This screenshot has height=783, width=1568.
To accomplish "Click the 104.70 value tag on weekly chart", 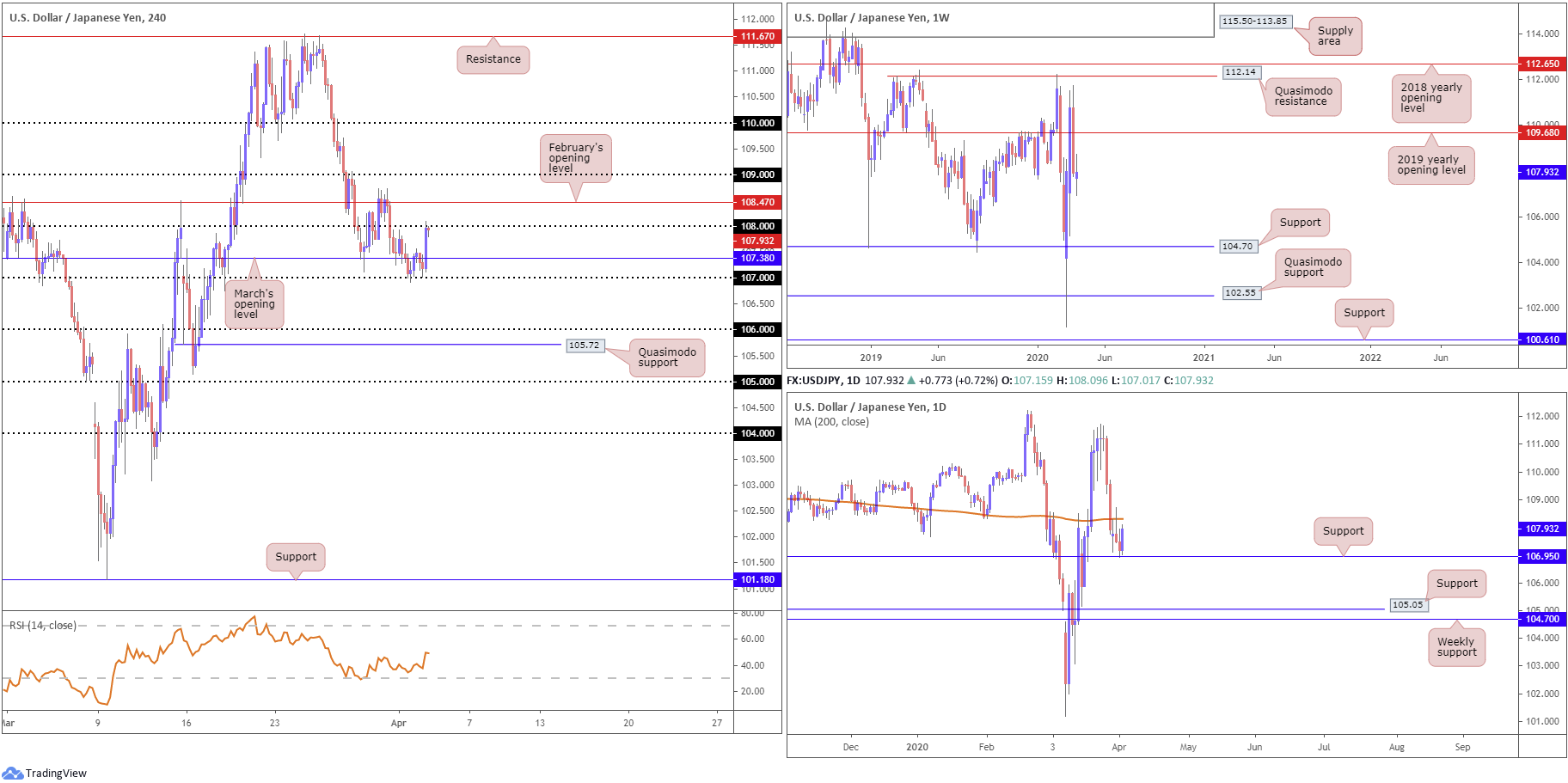I will [x=1238, y=247].
